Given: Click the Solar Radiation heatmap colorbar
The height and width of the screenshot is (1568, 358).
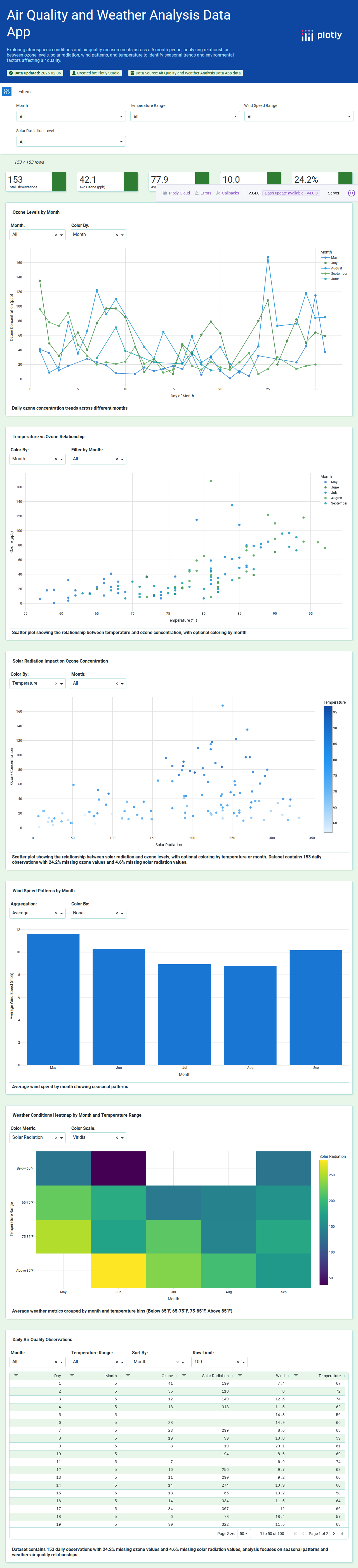Looking at the screenshot, I should [324, 1222].
